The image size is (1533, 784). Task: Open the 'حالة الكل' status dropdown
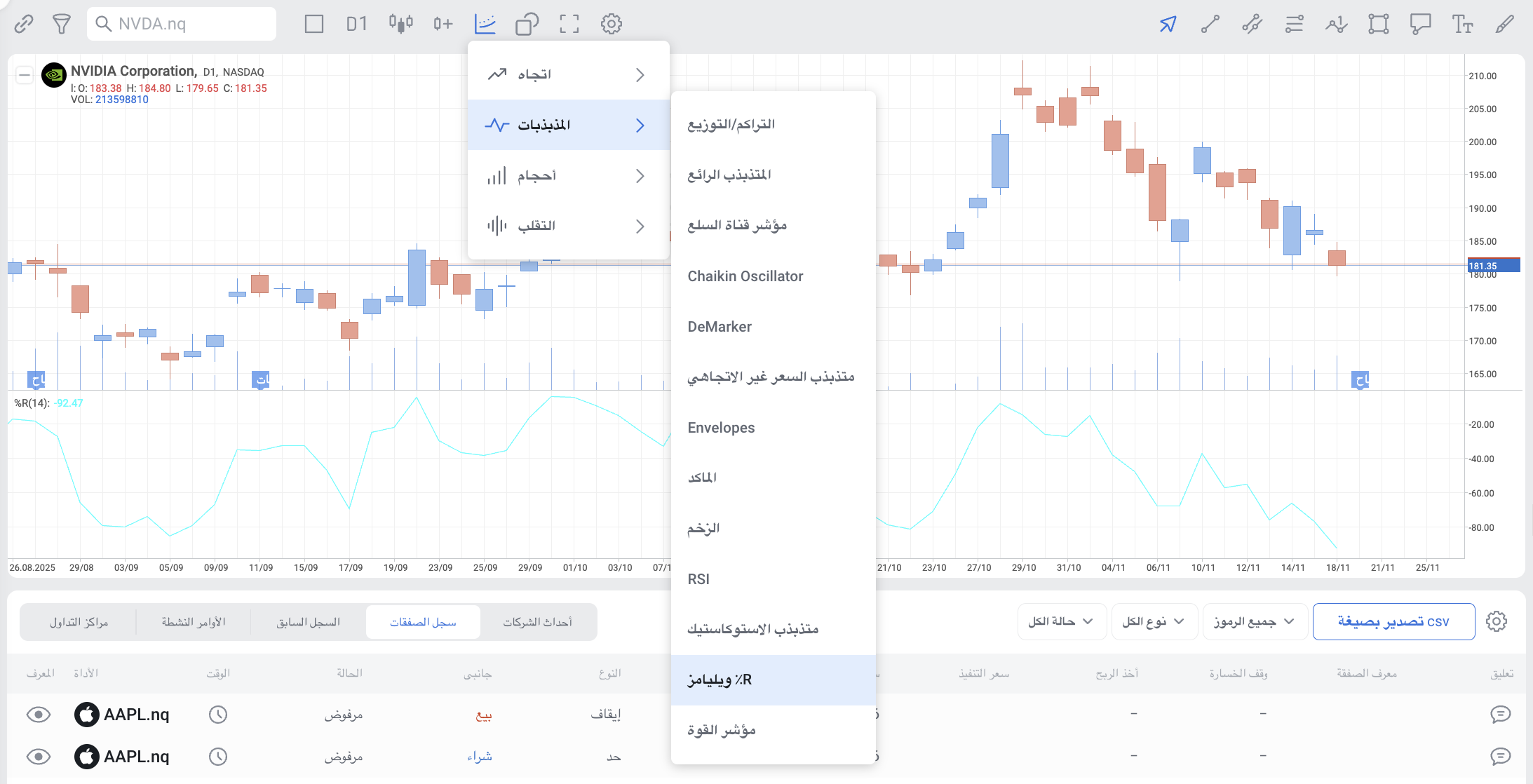[1061, 621]
